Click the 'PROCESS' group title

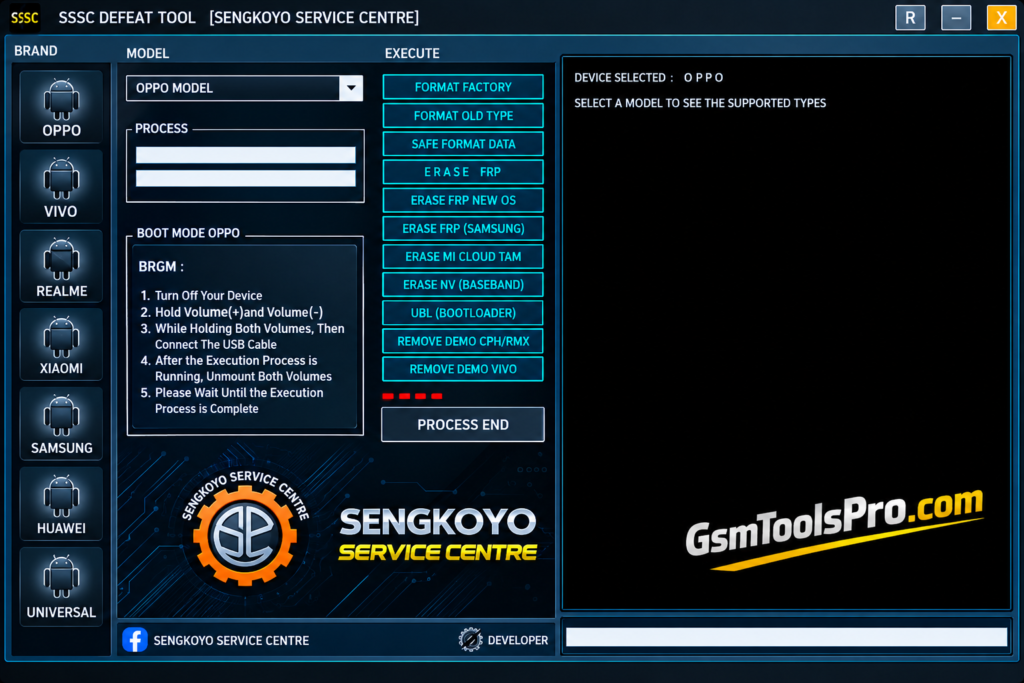[161, 129]
